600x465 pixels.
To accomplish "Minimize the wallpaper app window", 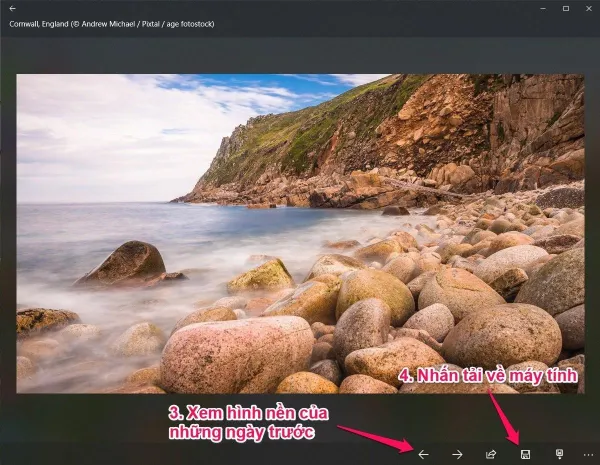I will pos(543,8).
